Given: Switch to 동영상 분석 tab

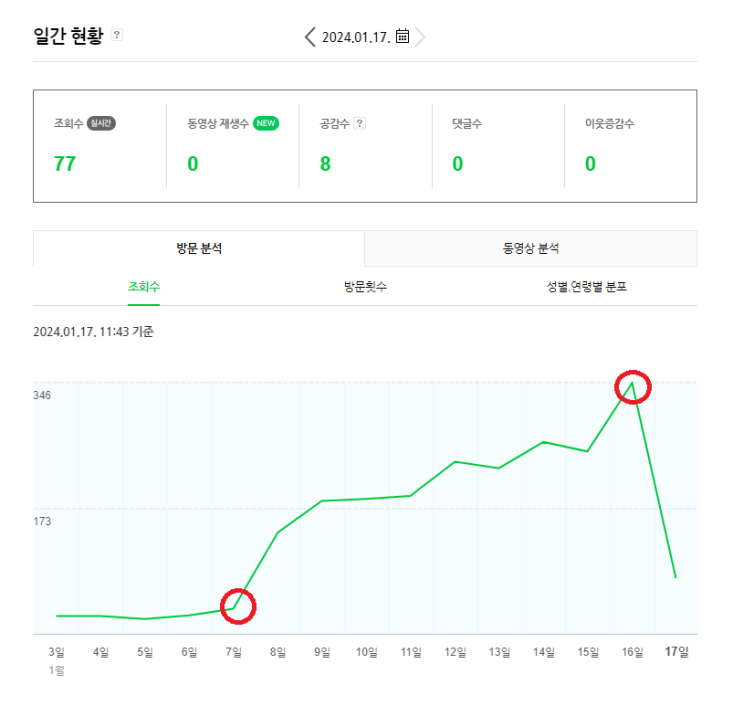Looking at the screenshot, I should coord(531,248).
